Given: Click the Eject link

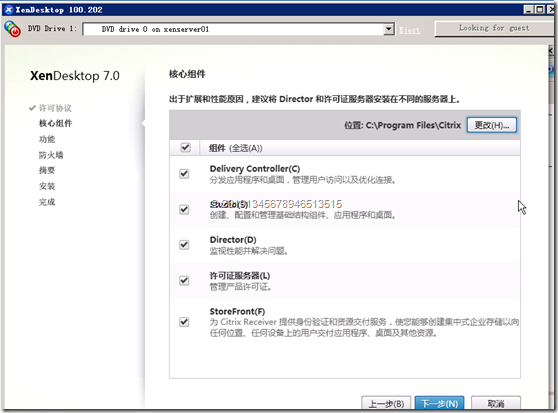Looking at the screenshot, I should click(409, 30).
